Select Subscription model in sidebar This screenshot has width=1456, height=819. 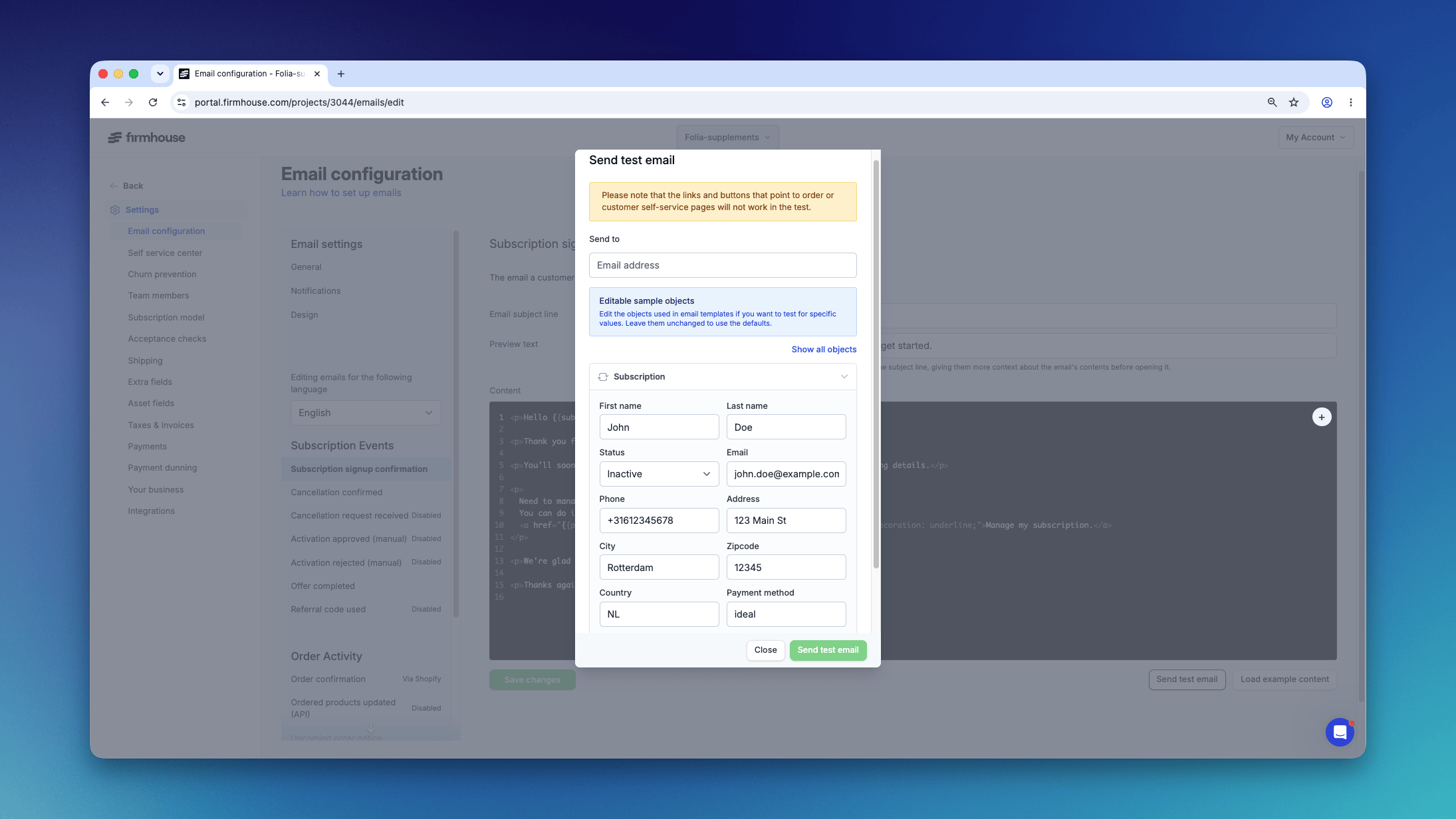[x=166, y=318]
